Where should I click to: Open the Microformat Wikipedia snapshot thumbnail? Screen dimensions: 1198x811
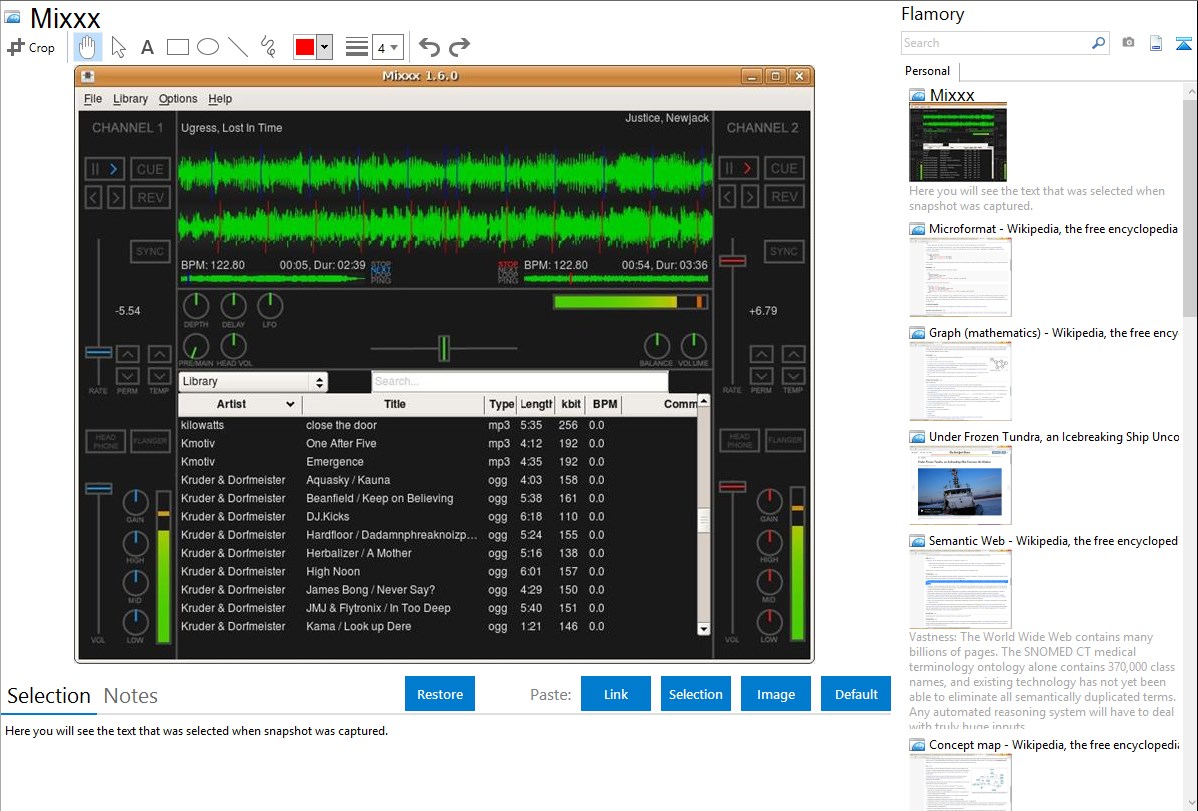tap(960, 277)
